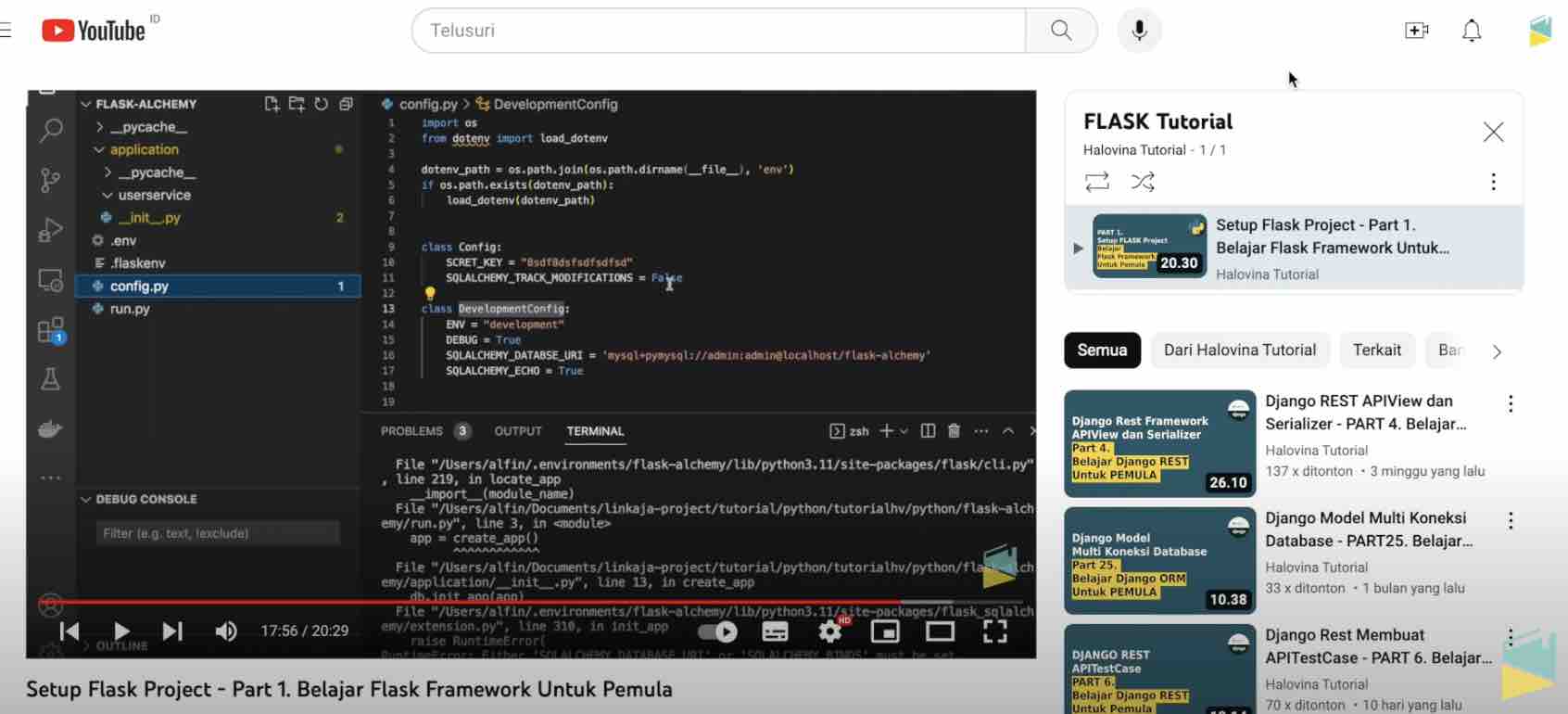Screen dimensions: 1568x714
Task: Open the YouTube guide hamburger menu
Action: [5, 31]
